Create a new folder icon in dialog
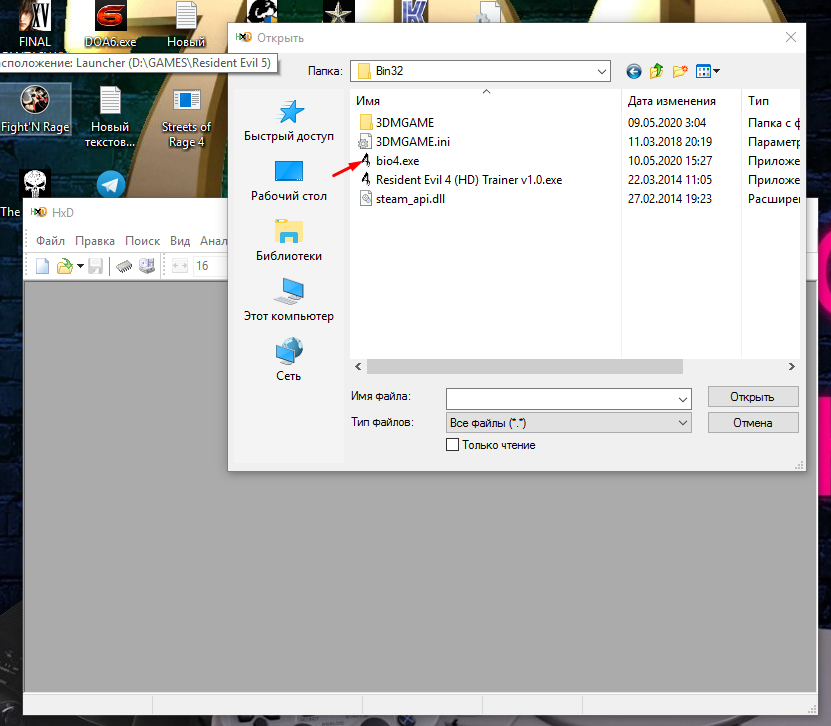 pos(680,71)
